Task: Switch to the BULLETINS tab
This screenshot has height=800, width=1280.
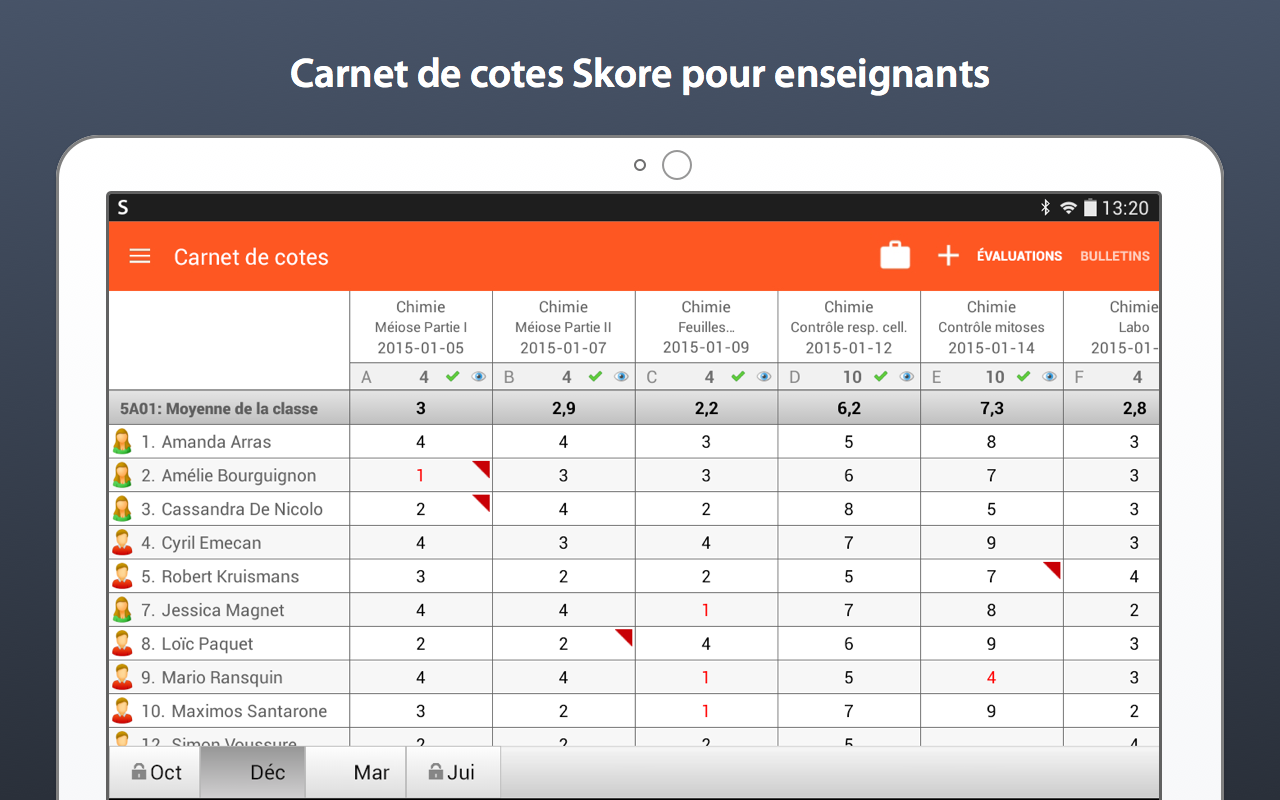Action: click(1114, 256)
